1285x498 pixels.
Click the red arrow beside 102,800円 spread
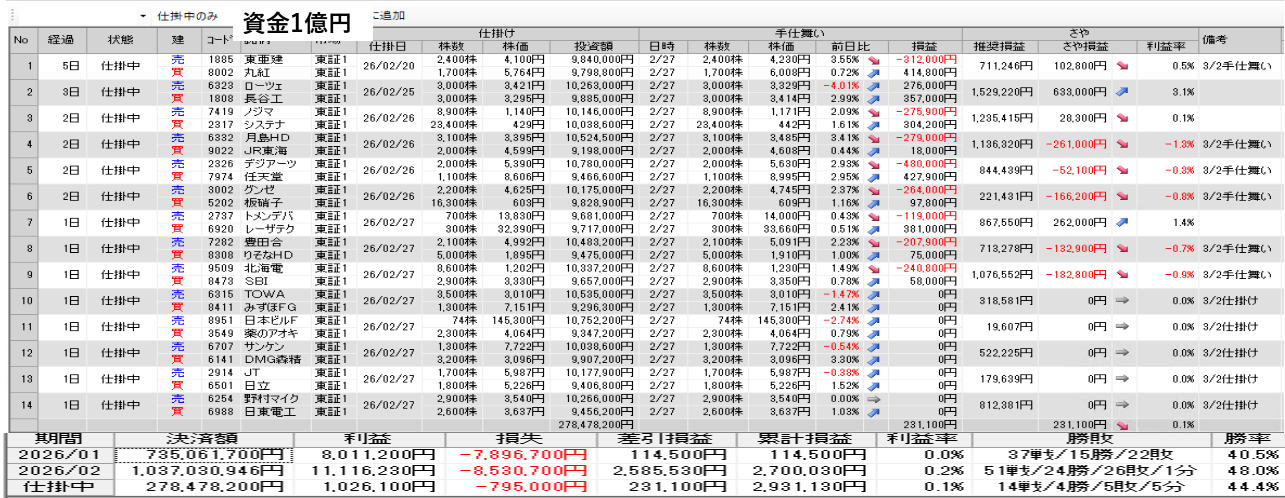(x=1121, y=66)
